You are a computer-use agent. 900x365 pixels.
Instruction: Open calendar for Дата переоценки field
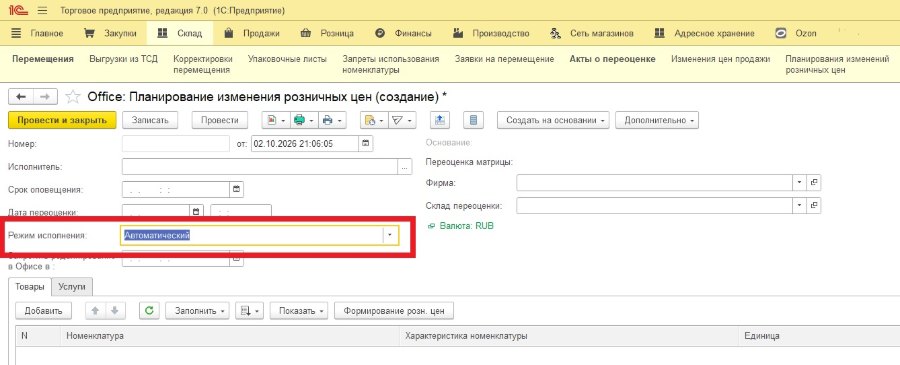coord(196,211)
